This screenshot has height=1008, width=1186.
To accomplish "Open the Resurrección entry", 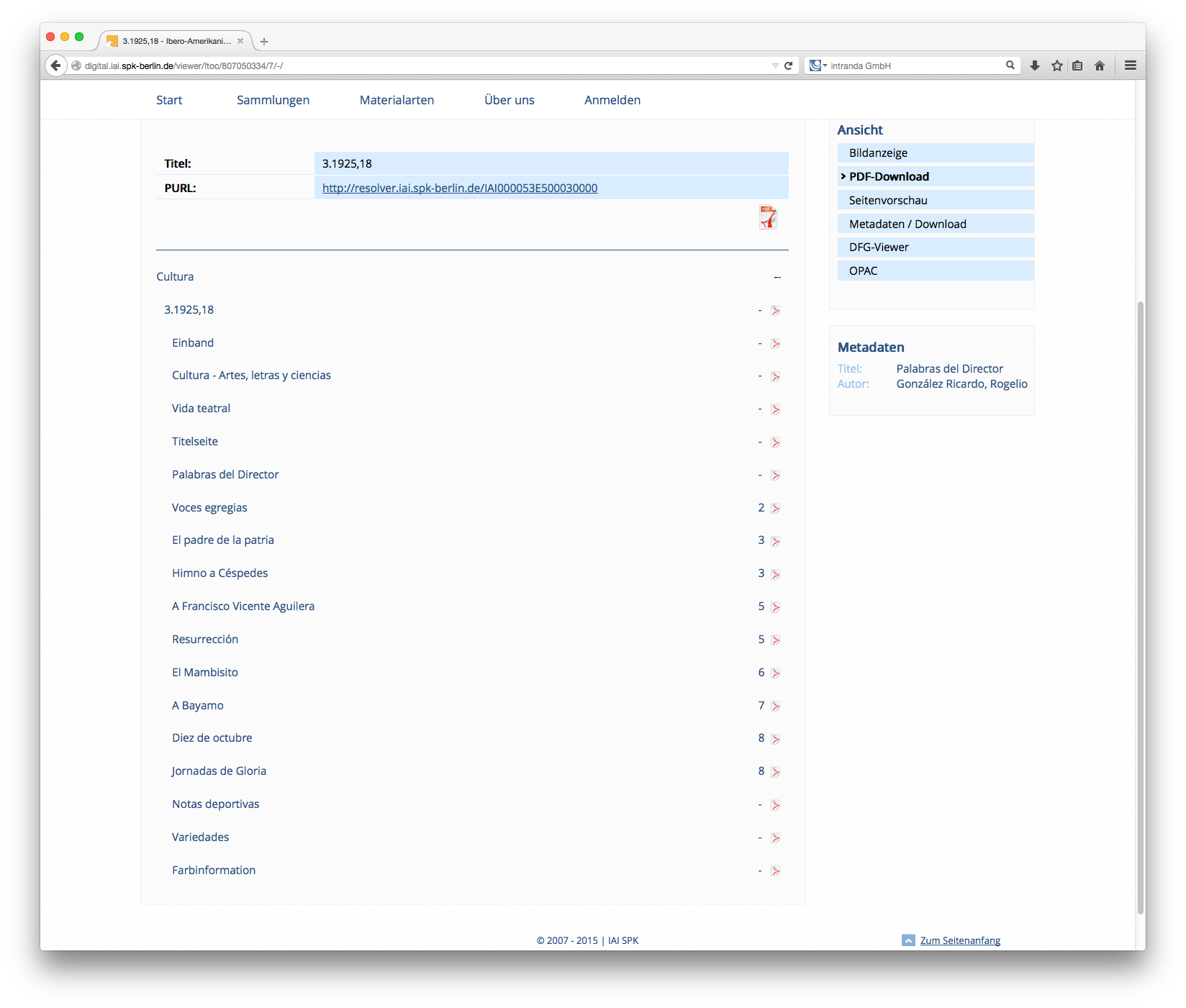I will 205,639.
